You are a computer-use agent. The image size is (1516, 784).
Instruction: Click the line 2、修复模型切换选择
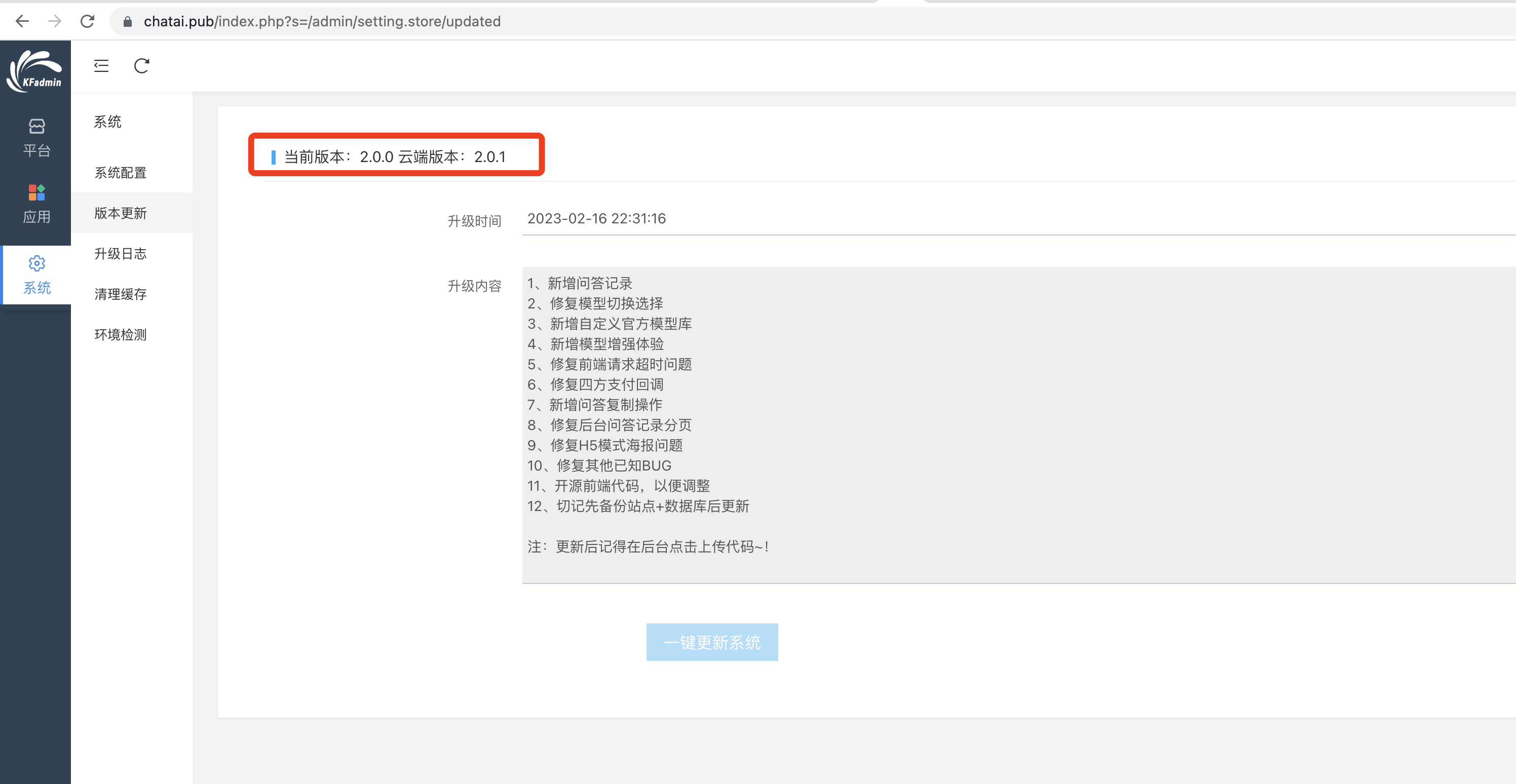tap(595, 303)
